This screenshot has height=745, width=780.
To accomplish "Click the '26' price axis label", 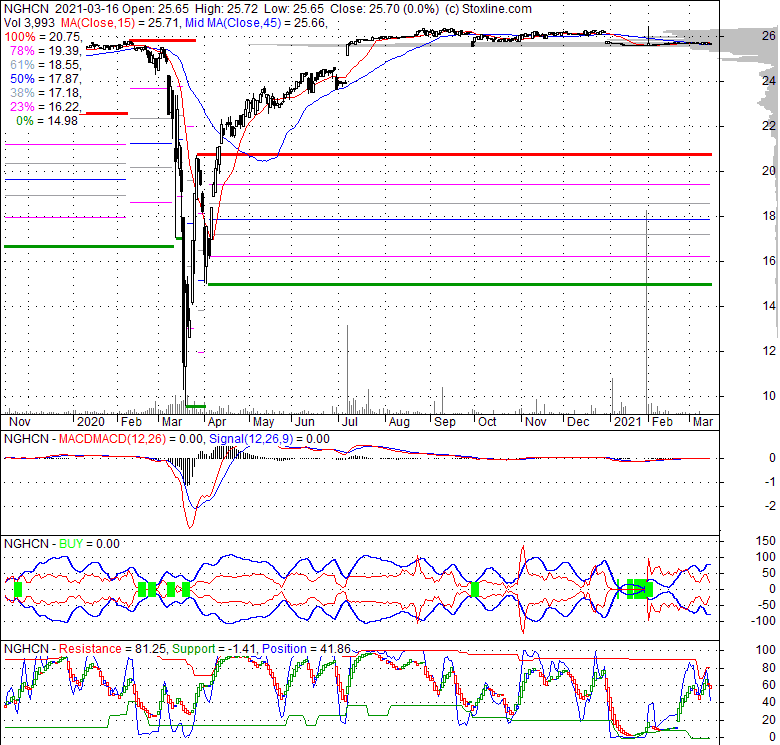I will click(769, 36).
